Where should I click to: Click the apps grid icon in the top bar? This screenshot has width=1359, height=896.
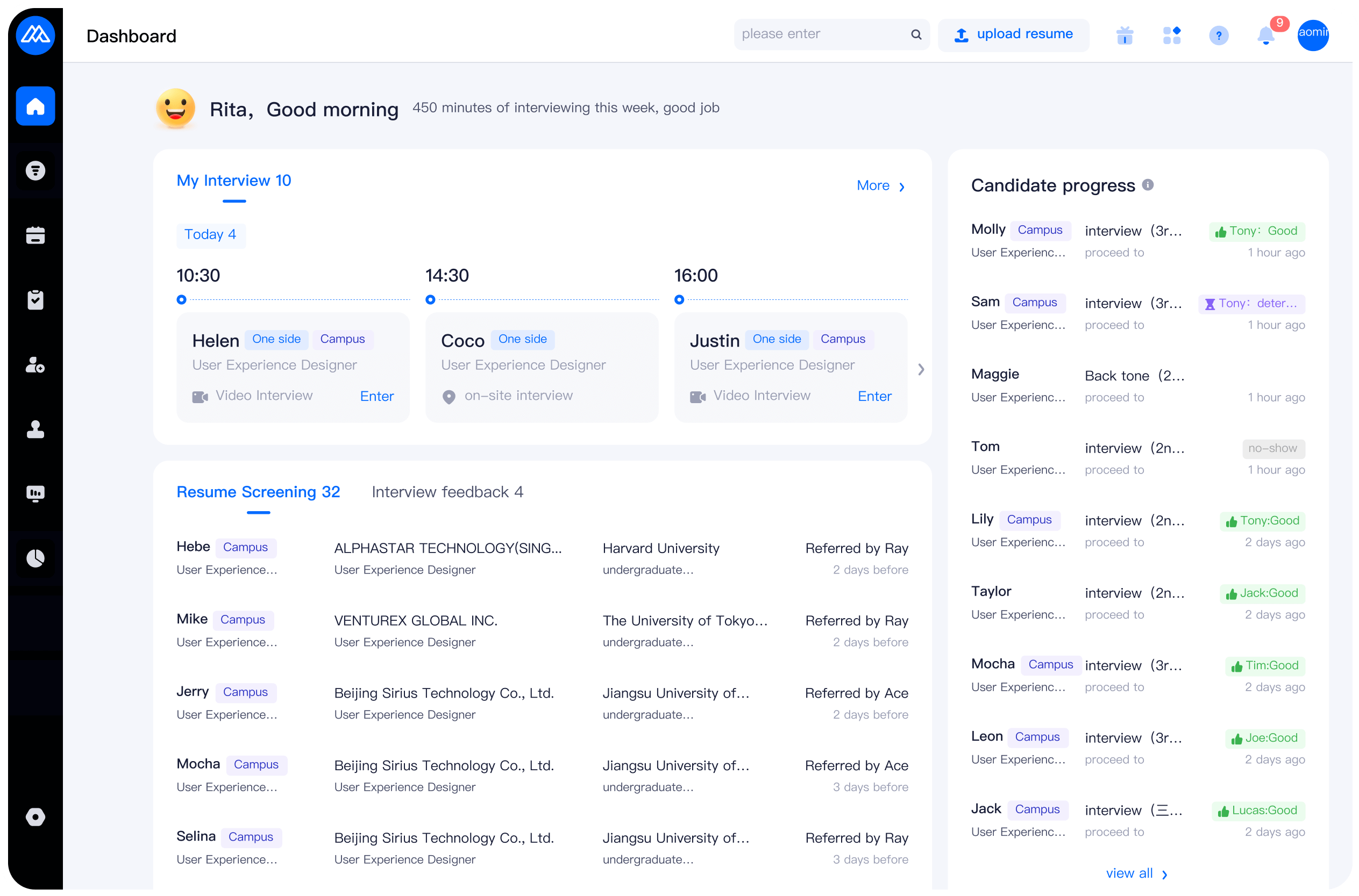(1172, 35)
